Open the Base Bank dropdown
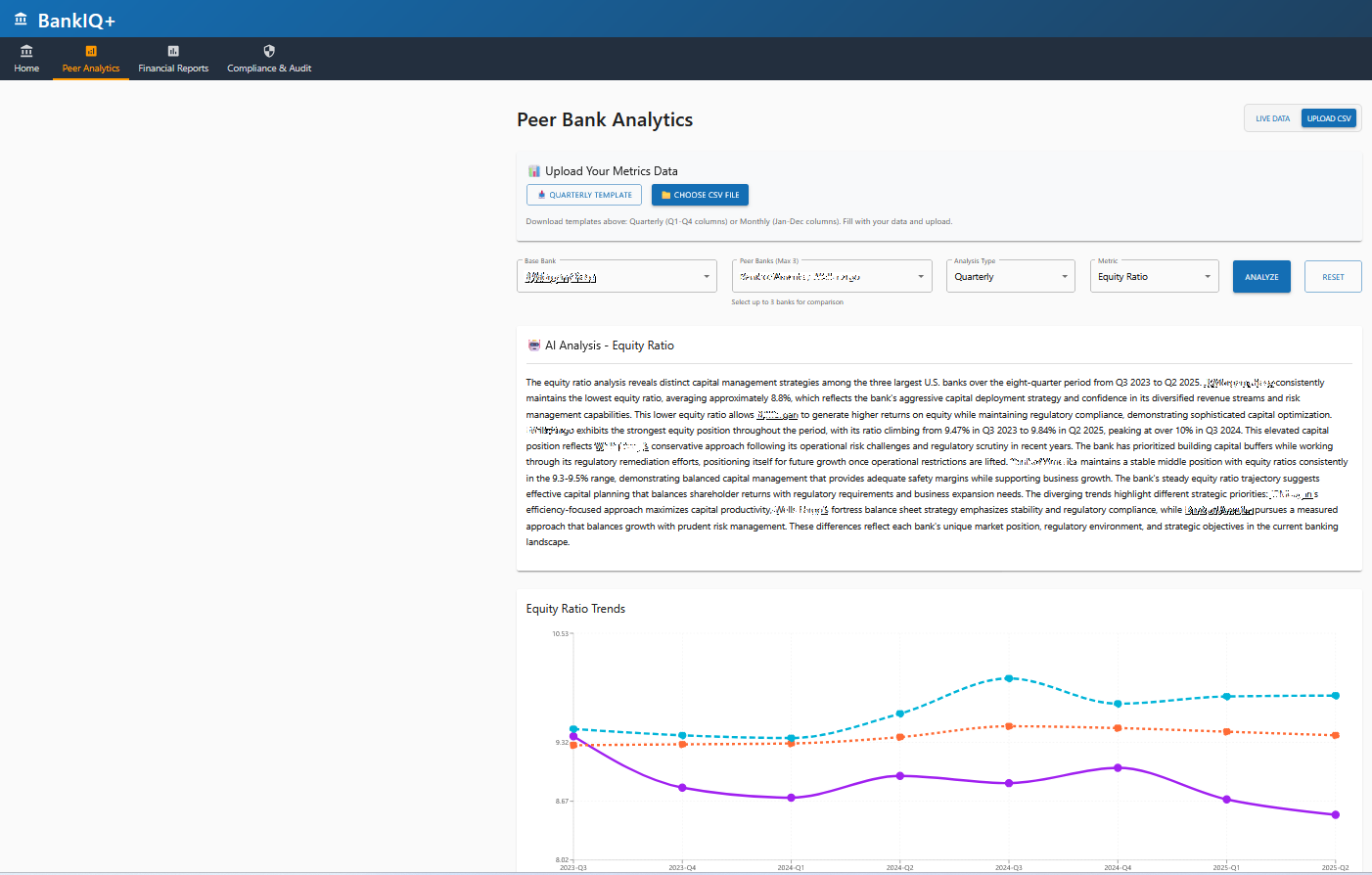Screen dimensions: 1372x875 click(617, 277)
